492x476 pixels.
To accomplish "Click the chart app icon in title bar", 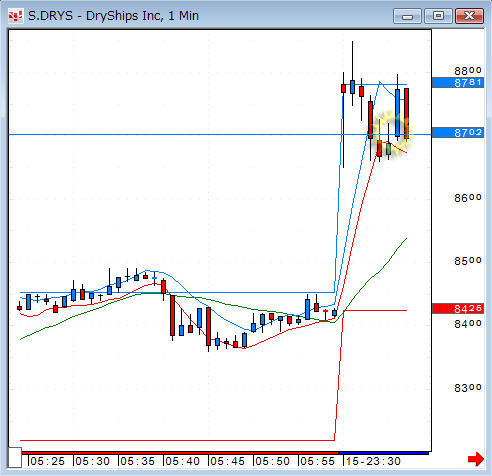I will pyautogui.click(x=15, y=16).
